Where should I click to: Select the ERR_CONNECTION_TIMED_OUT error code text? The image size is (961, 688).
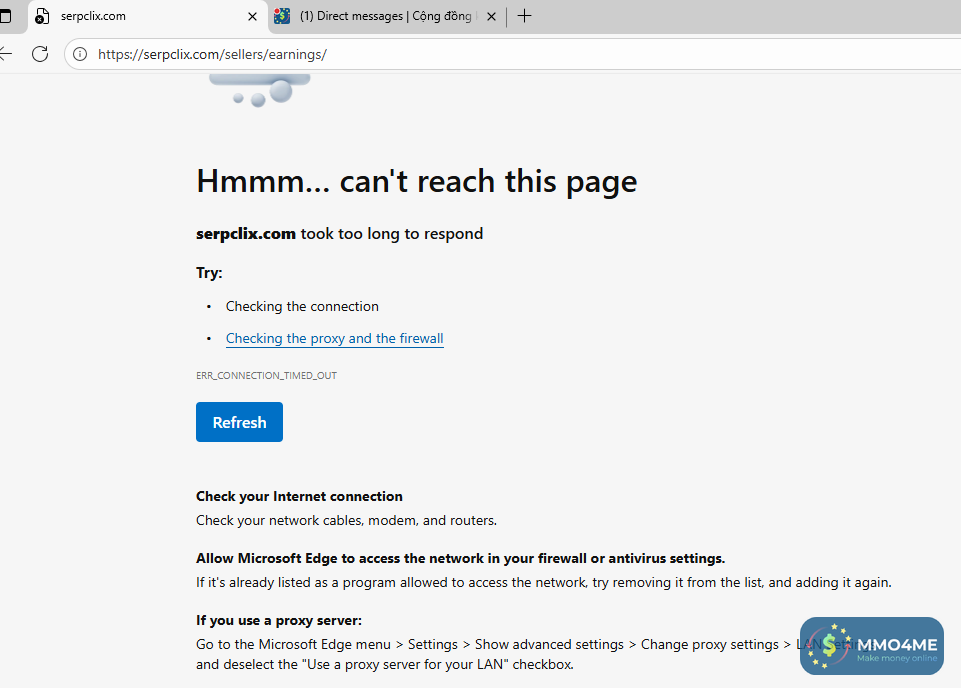[x=267, y=376]
